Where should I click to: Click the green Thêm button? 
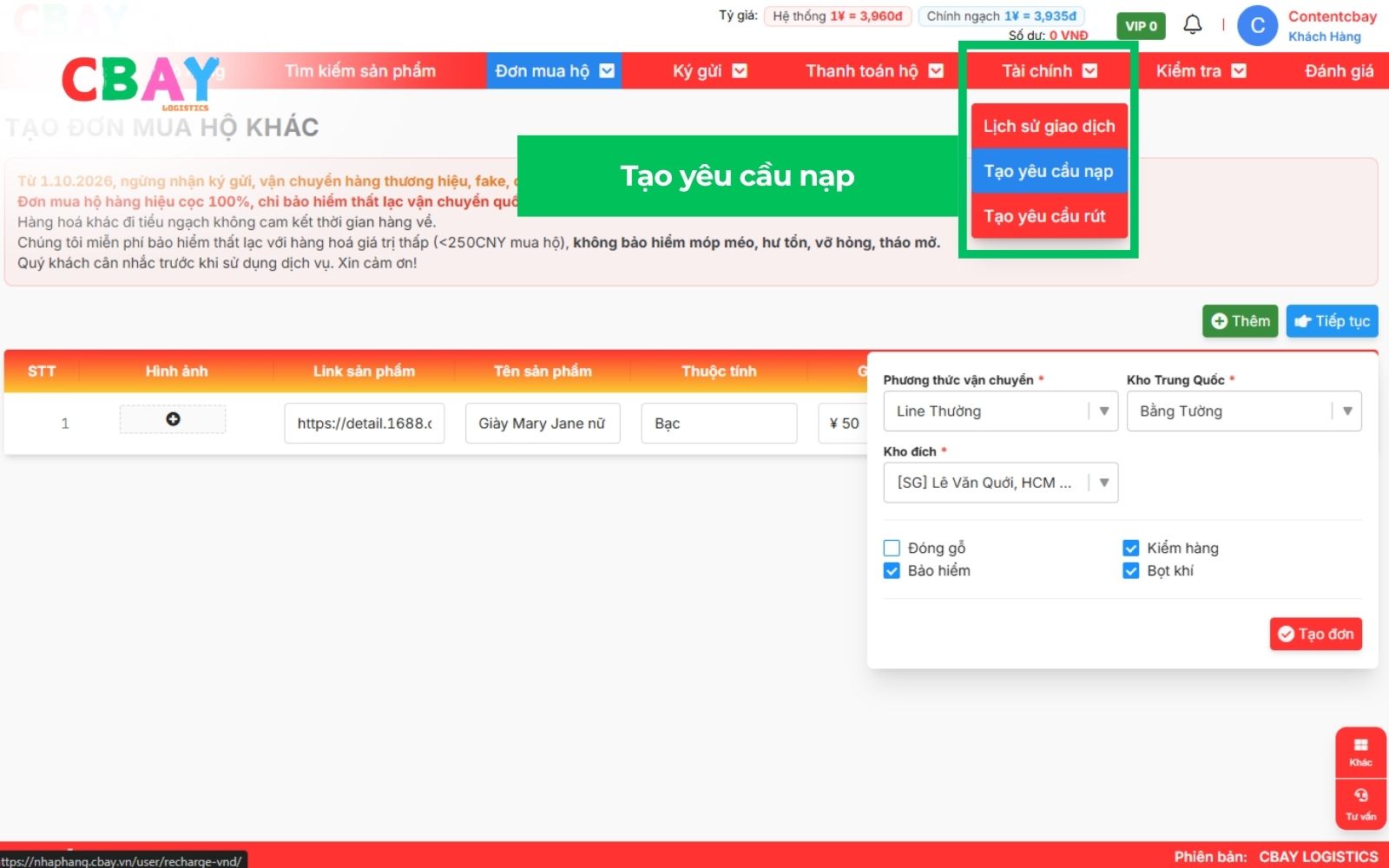1240,321
